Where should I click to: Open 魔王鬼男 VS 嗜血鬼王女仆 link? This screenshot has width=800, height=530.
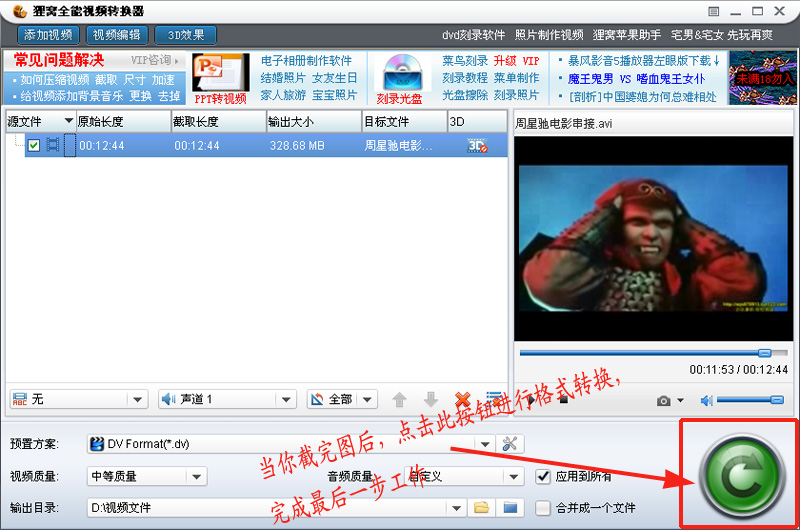(636, 79)
